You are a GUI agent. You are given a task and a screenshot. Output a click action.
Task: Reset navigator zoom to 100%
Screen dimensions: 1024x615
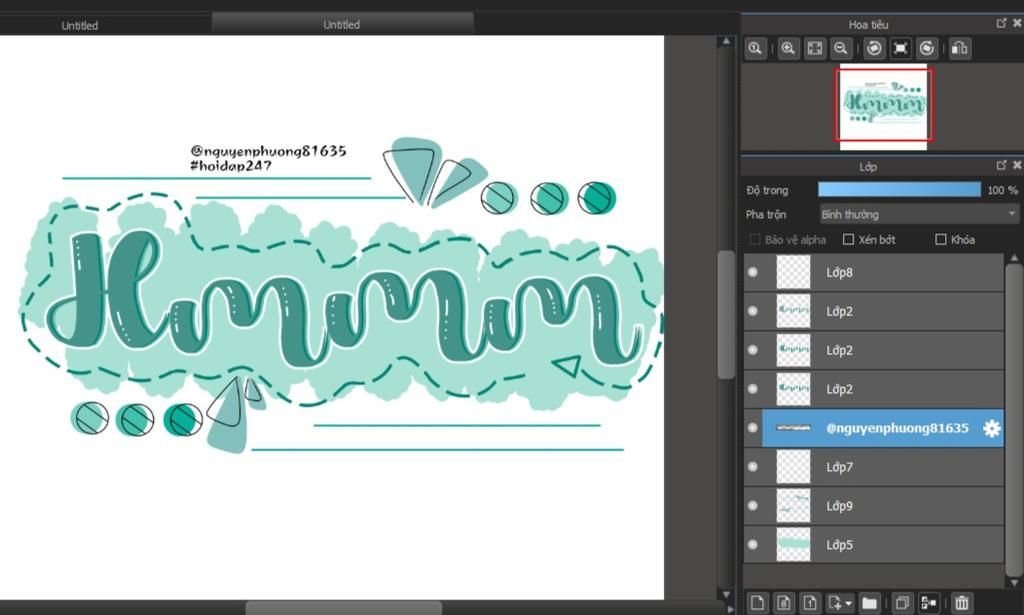(756, 48)
